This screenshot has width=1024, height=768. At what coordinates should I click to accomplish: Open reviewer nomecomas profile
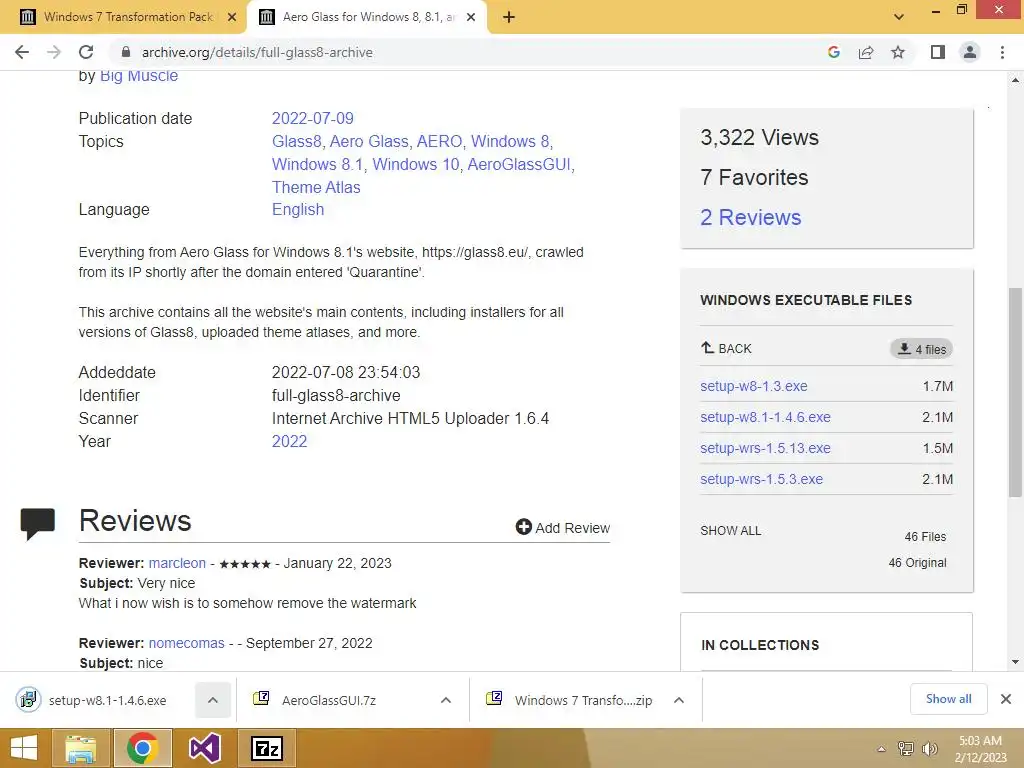(x=186, y=643)
